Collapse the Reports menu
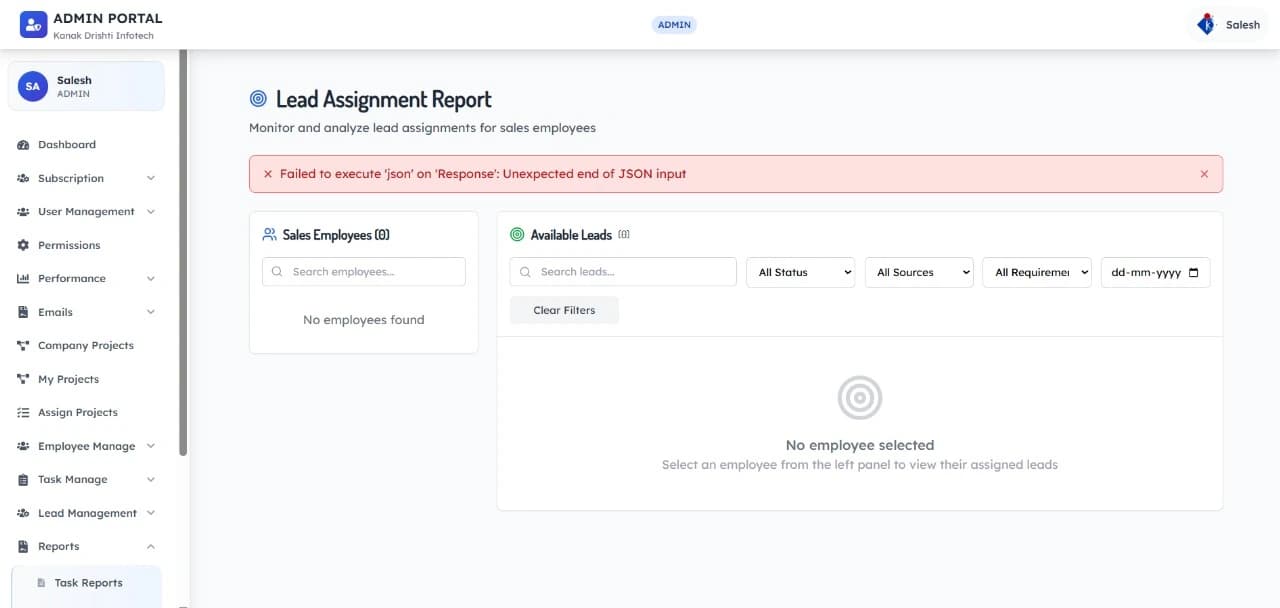This screenshot has width=1280, height=608. coord(59,546)
